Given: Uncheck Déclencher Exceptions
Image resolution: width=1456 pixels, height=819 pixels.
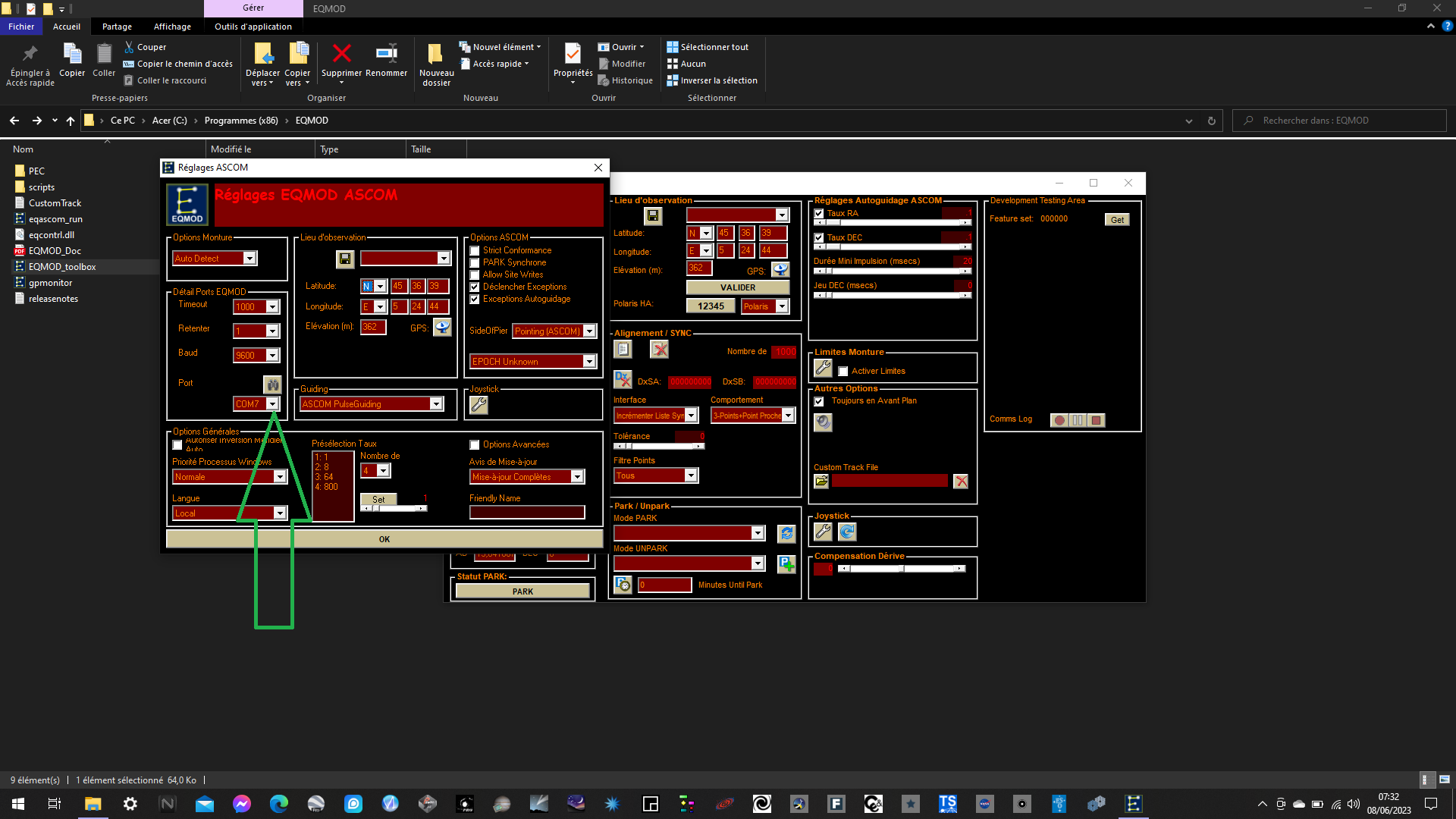Looking at the screenshot, I should [x=475, y=287].
